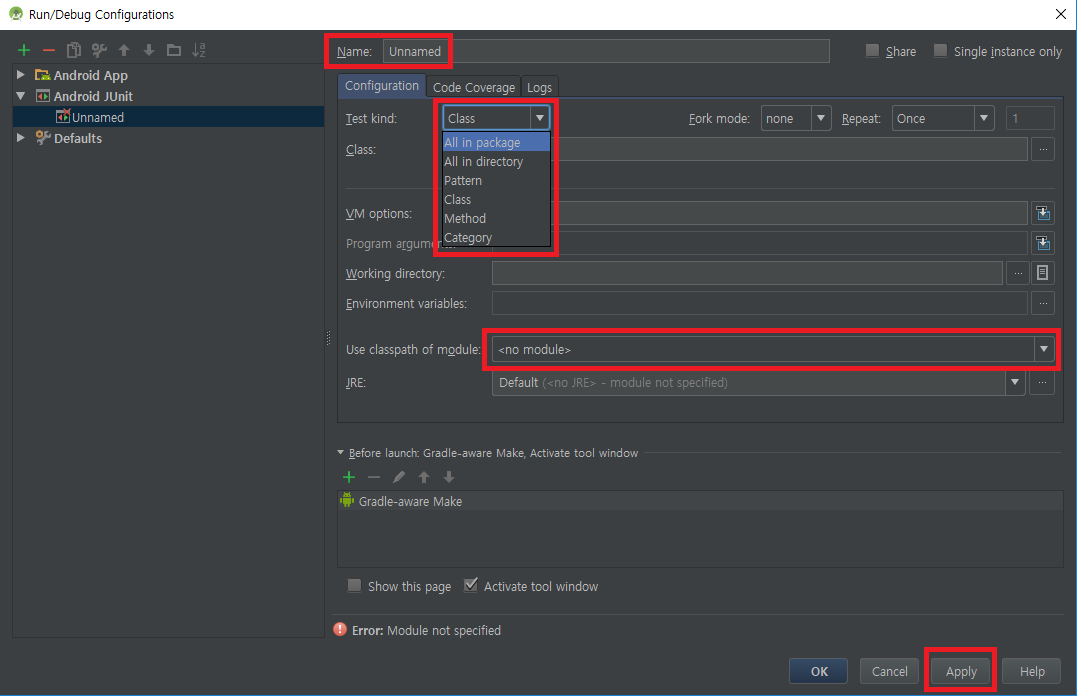This screenshot has height=696, width=1077.
Task: Remove the selected configuration with the red minus
Action: pos(49,50)
